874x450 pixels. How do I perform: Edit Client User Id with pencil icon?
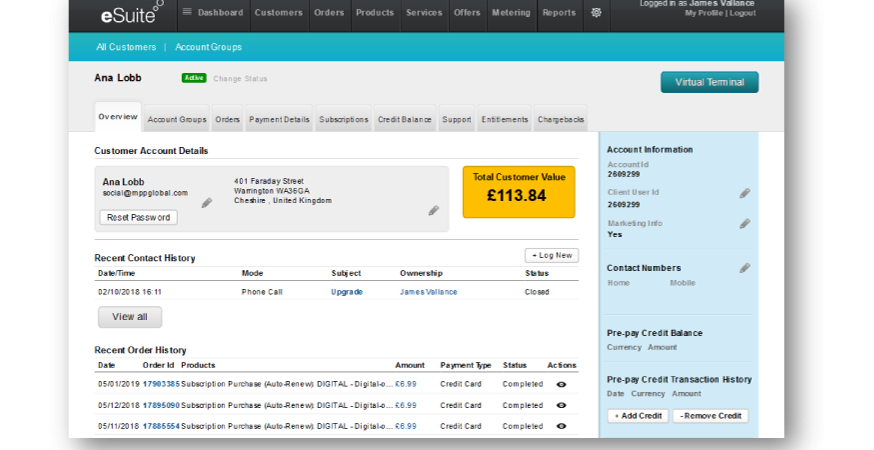pos(744,193)
